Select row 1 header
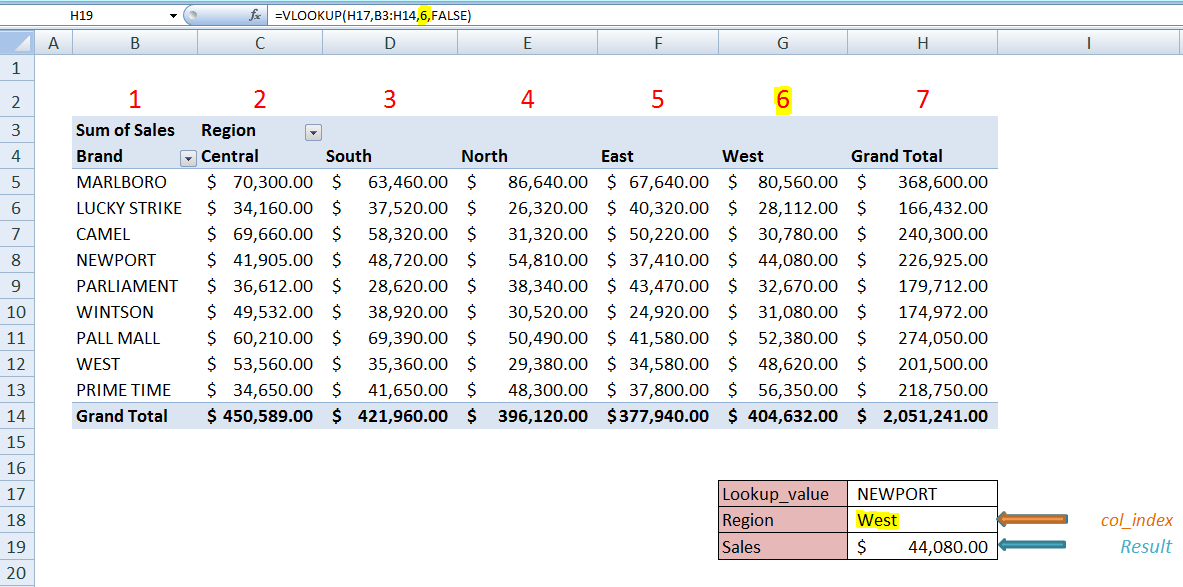Screen dimensions: 1183x587 [x=17, y=69]
